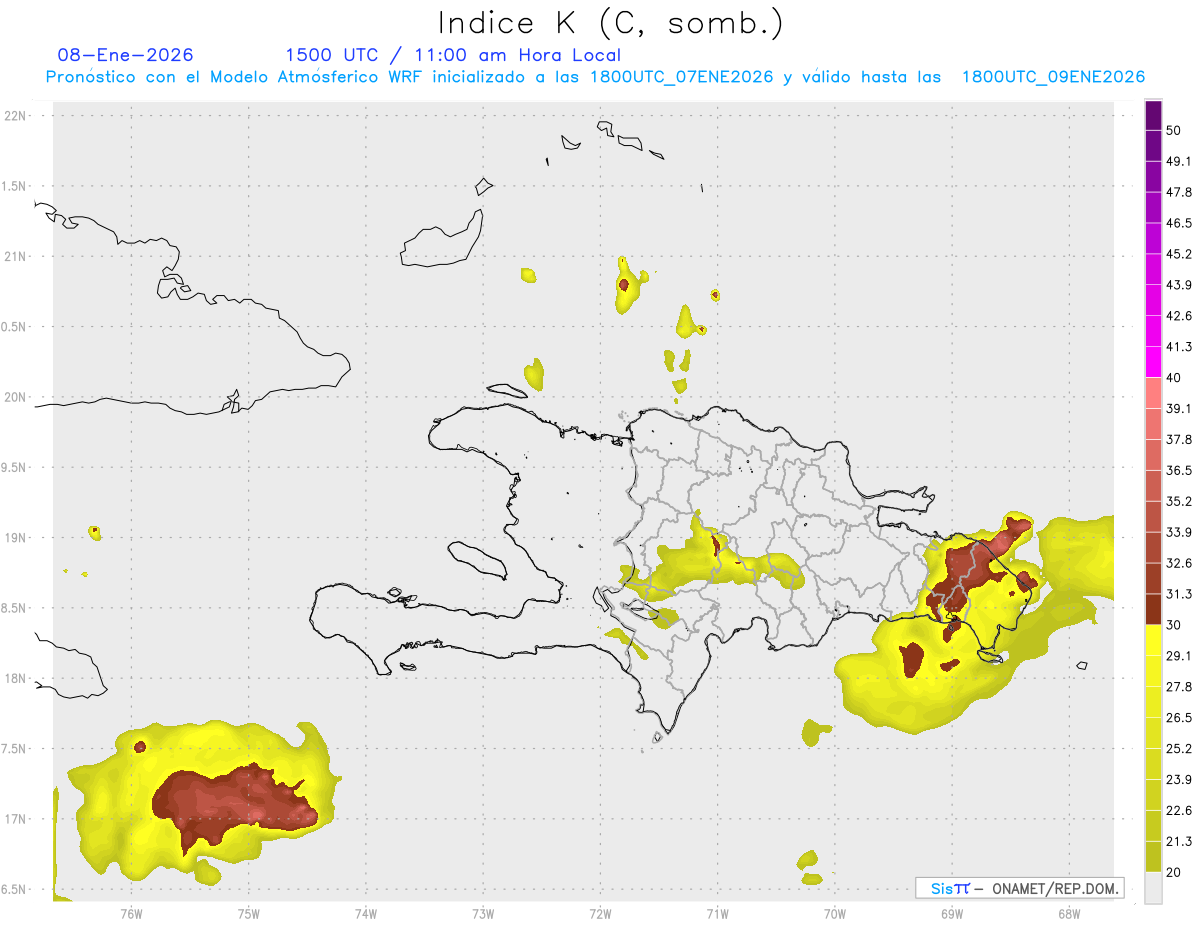Click the "47.8" color scale value
The width and height of the screenshot is (1200, 927).
[1180, 192]
